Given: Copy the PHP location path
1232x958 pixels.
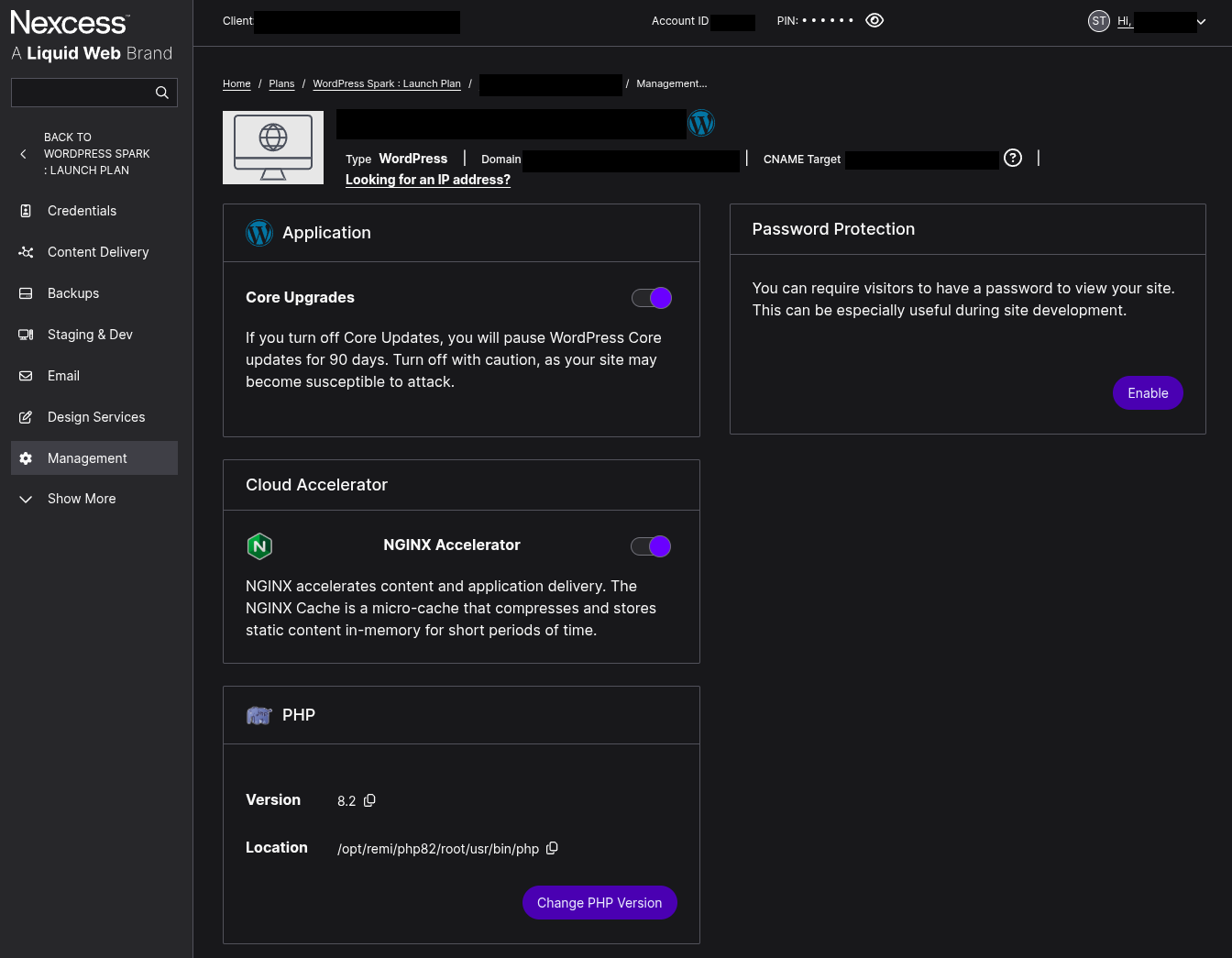Looking at the screenshot, I should (x=552, y=848).
